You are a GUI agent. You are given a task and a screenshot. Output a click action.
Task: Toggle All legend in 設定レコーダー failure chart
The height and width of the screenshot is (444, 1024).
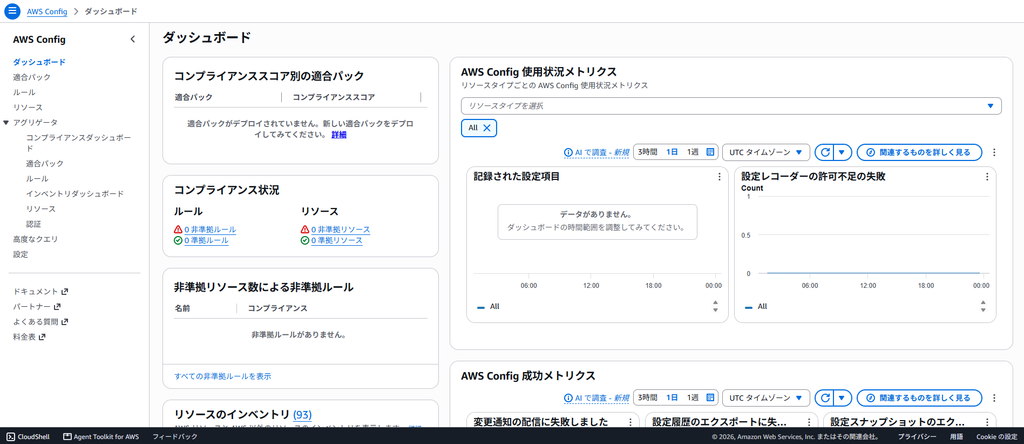point(756,306)
